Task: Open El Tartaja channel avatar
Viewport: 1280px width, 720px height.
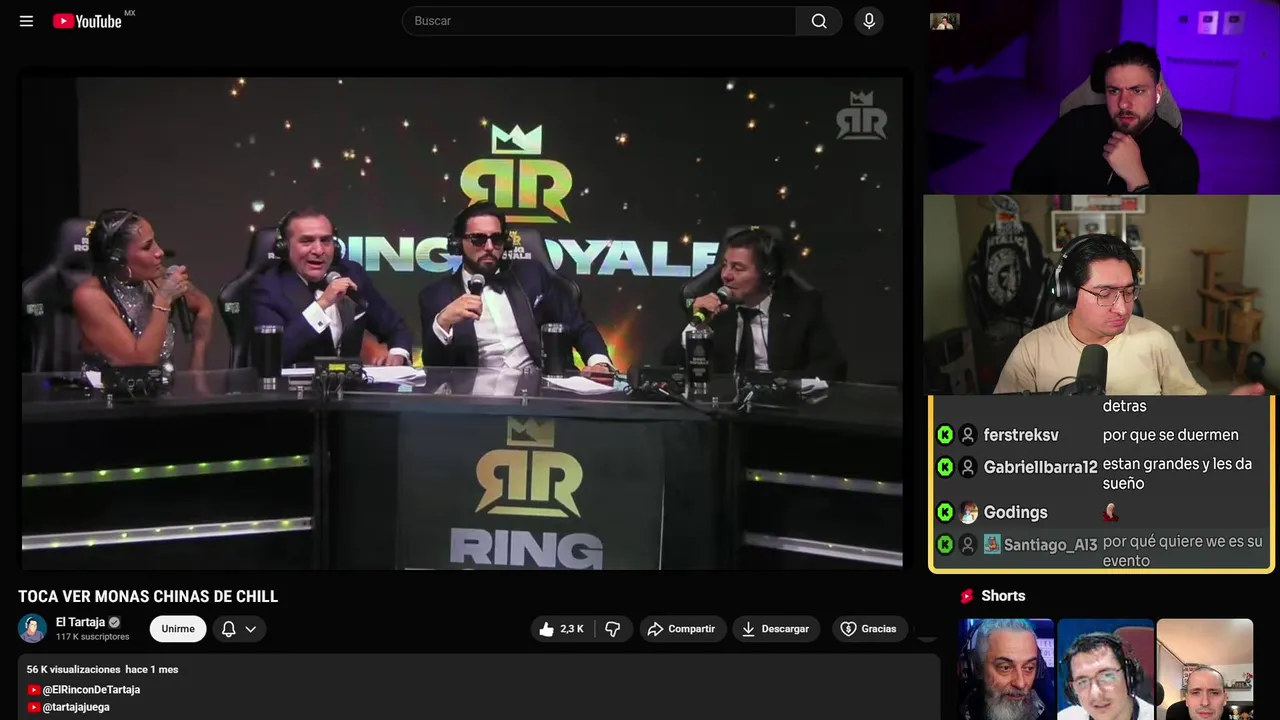Action: [x=32, y=628]
